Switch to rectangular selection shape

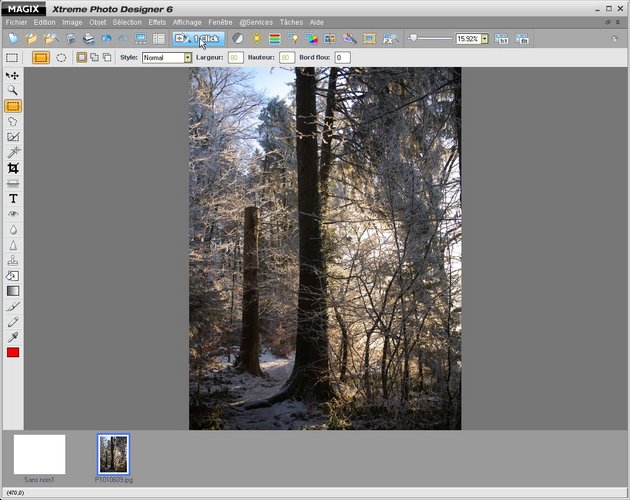(x=41, y=58)
